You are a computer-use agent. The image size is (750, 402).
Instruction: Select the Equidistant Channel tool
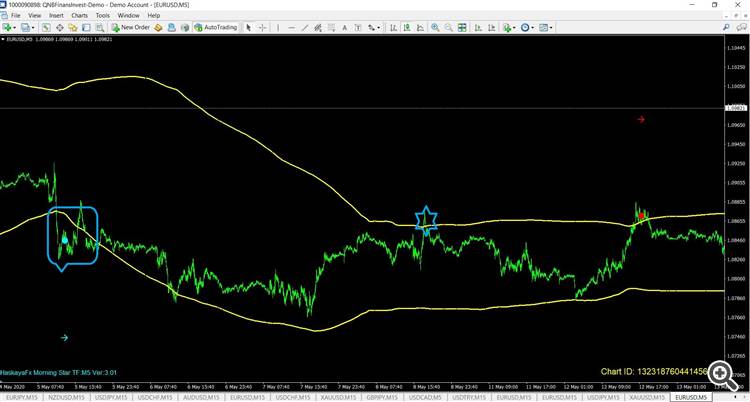pos(318,28)
